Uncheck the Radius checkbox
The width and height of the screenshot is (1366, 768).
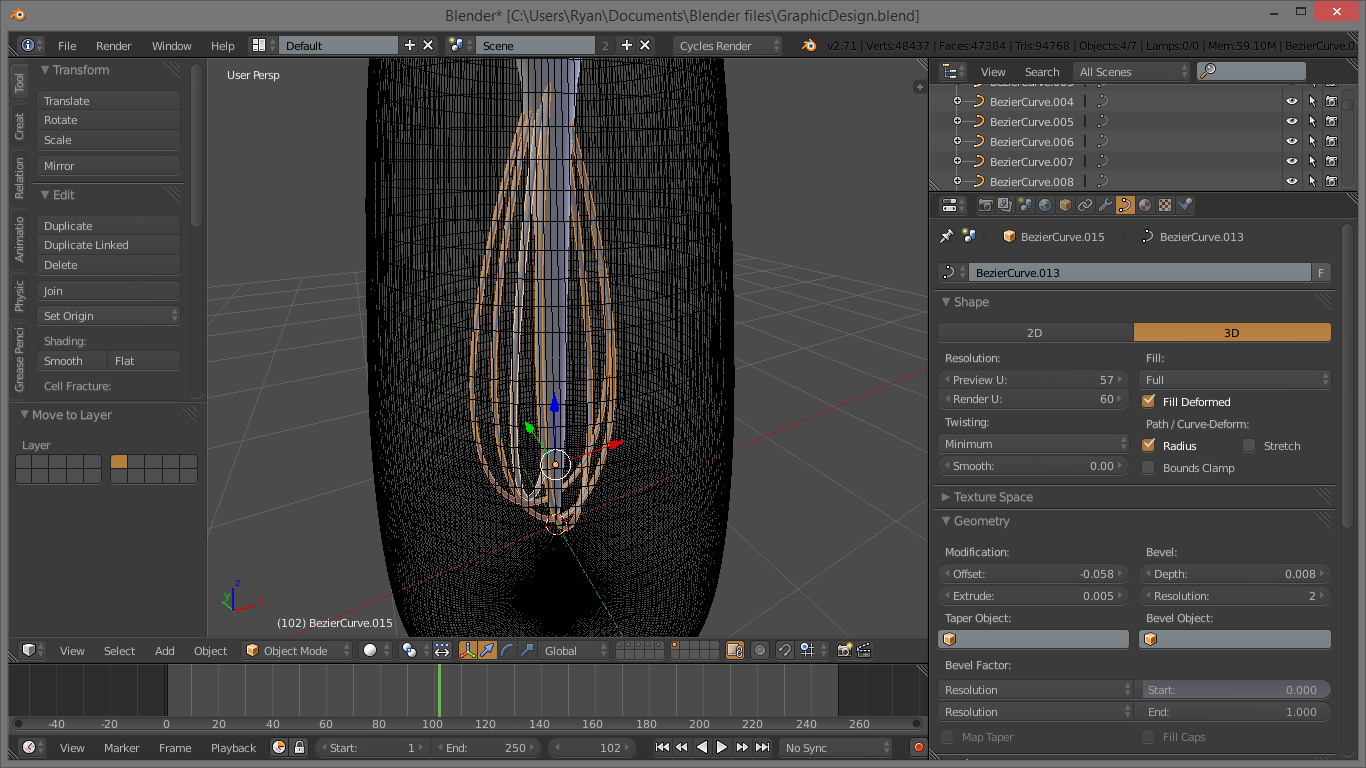pyautogui.click(x=1148, y=445)
